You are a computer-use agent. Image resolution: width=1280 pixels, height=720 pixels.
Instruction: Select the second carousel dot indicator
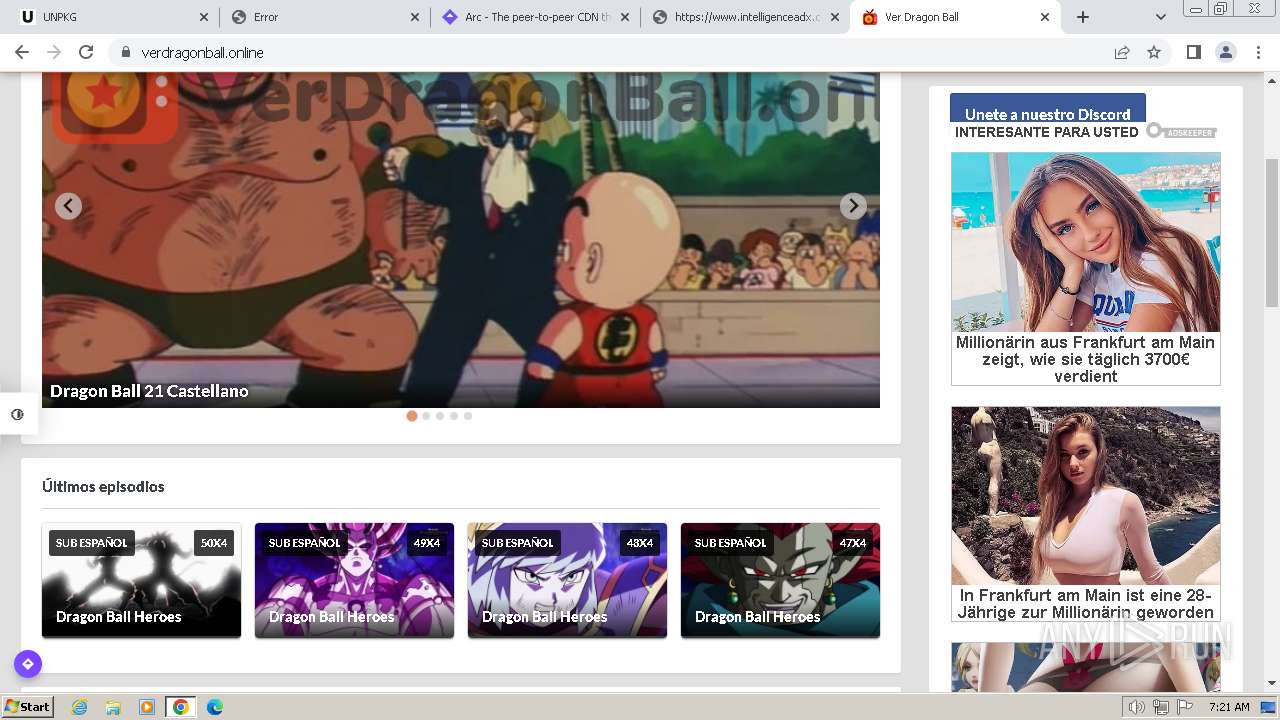[x=426, y=416]
